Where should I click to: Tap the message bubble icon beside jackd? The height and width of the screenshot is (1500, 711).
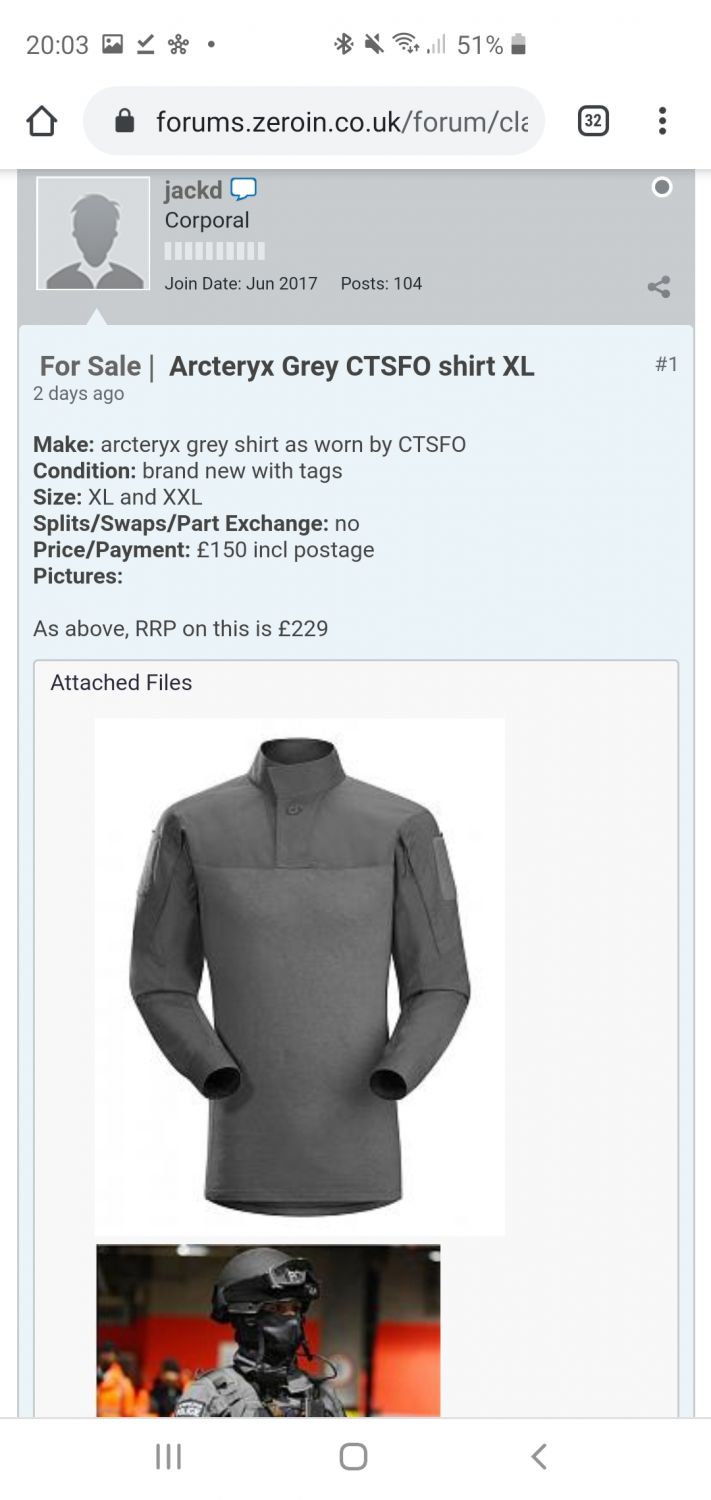244,189
